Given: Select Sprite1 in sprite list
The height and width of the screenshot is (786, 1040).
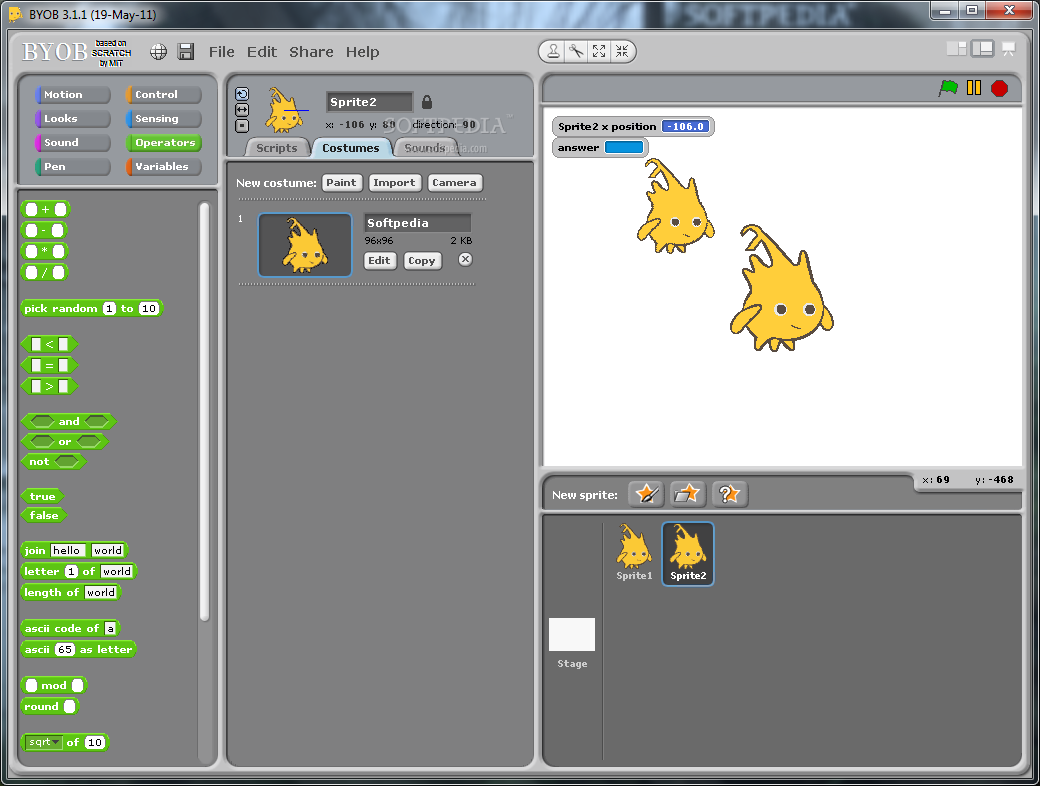Looking at the screenshot, I should (633, 554).
